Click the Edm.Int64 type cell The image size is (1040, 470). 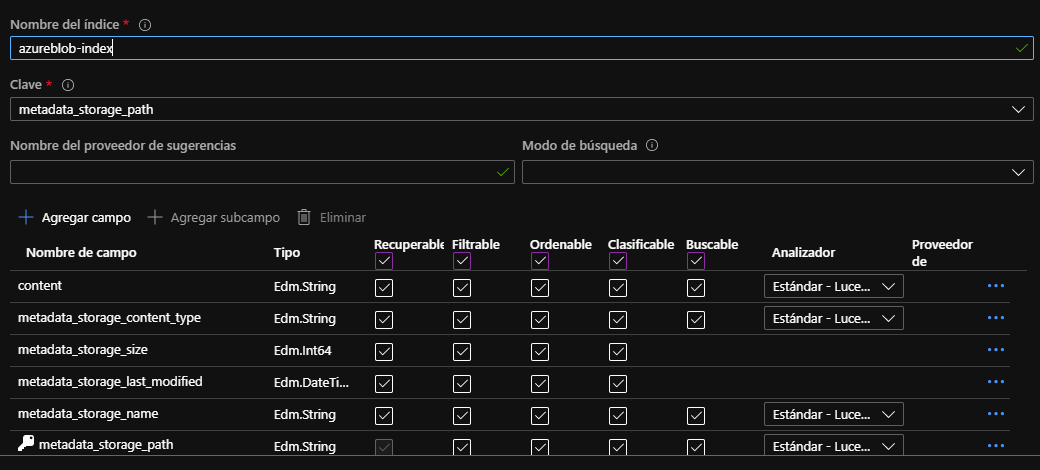pos(302,351)
